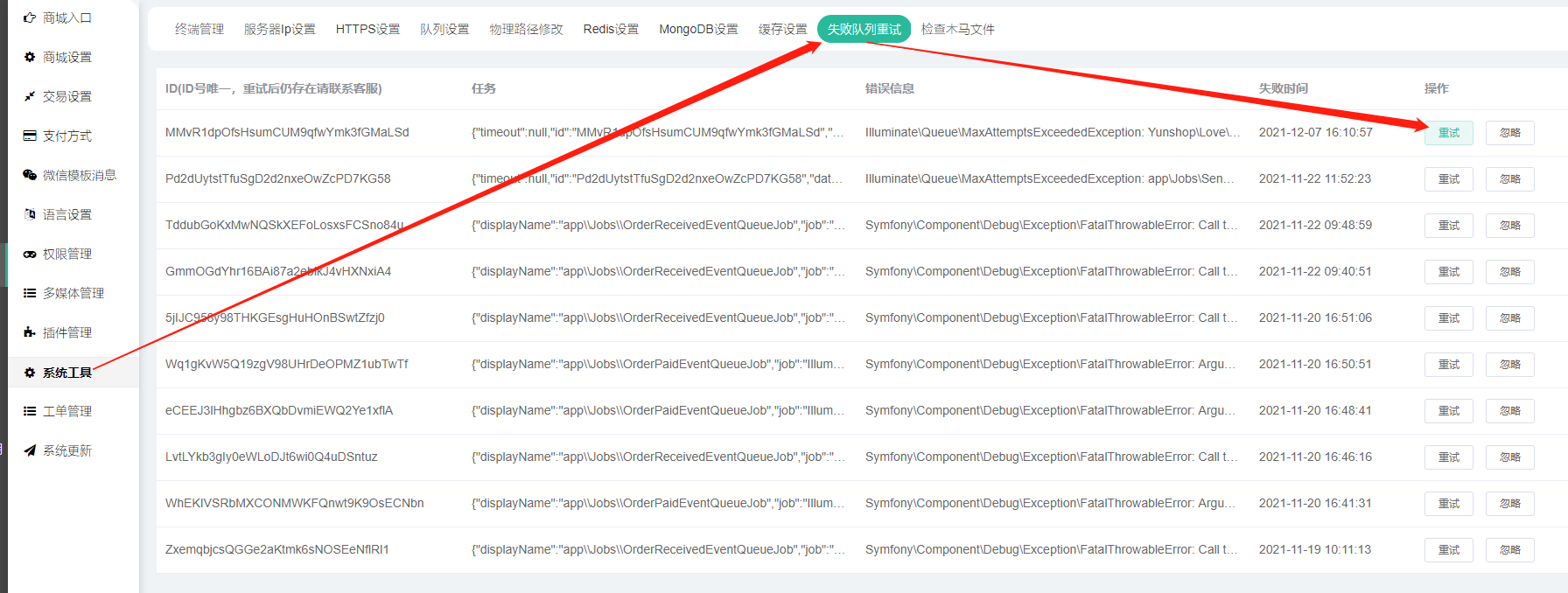This screenshot has width=1568, height=593.
Task: Click the 失败时间 column header
Action: (1284, 88)
